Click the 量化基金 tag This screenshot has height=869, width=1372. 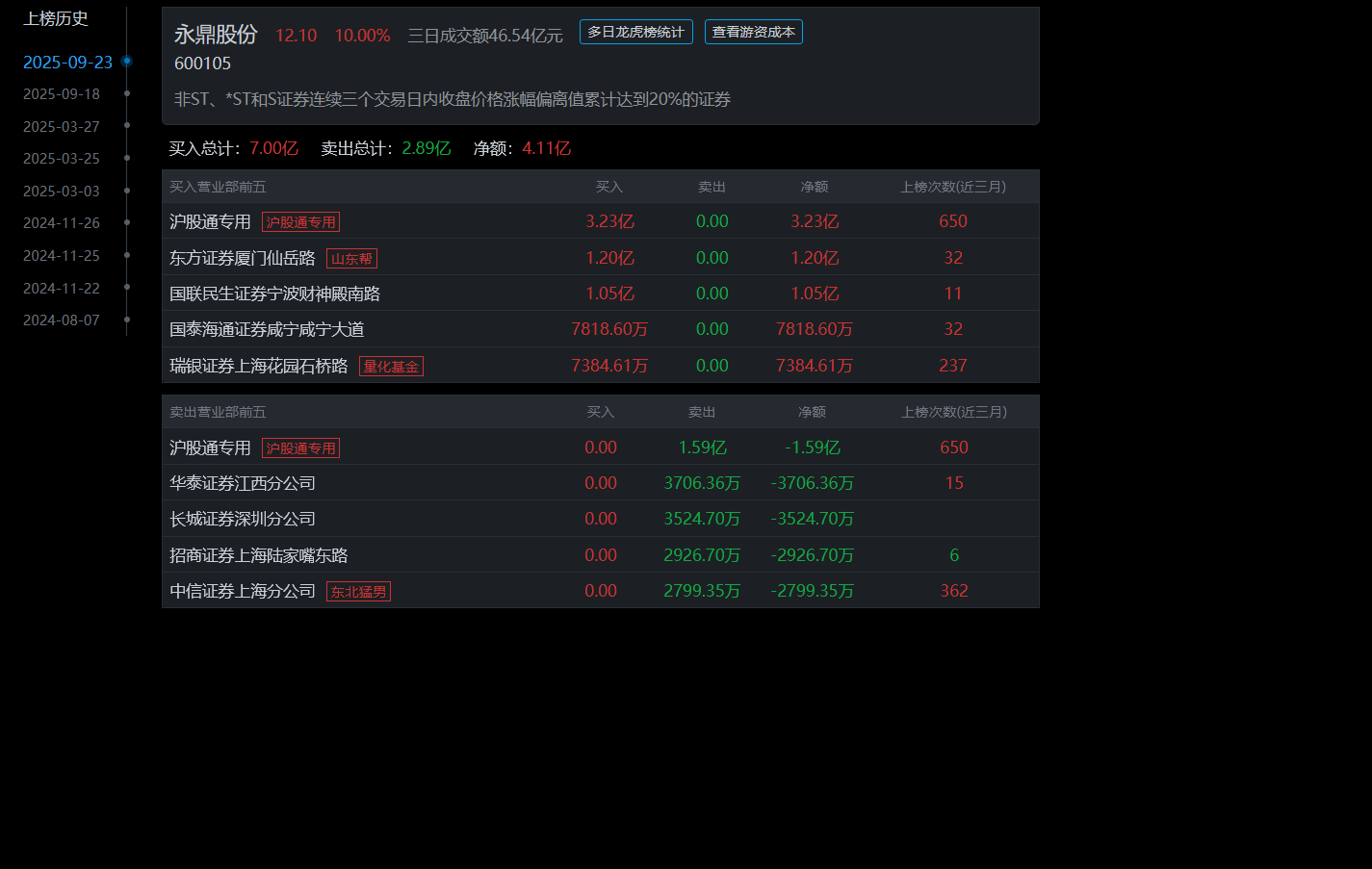click(391, 367)
